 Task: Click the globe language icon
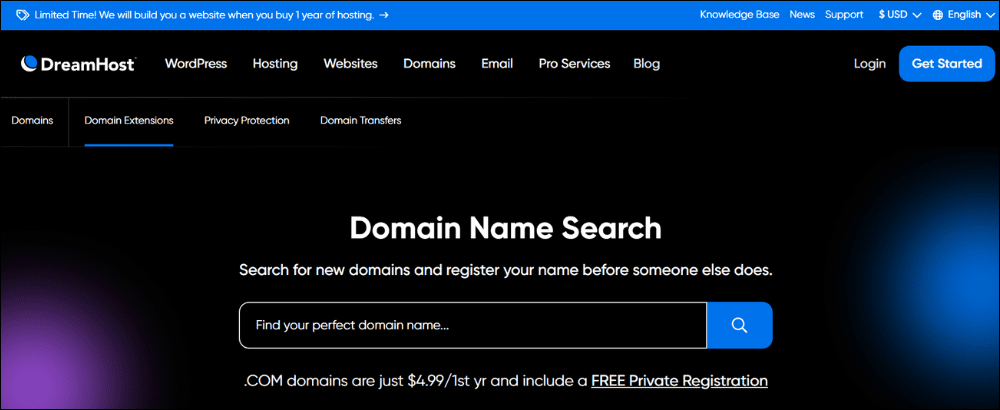tap(938, 15)
